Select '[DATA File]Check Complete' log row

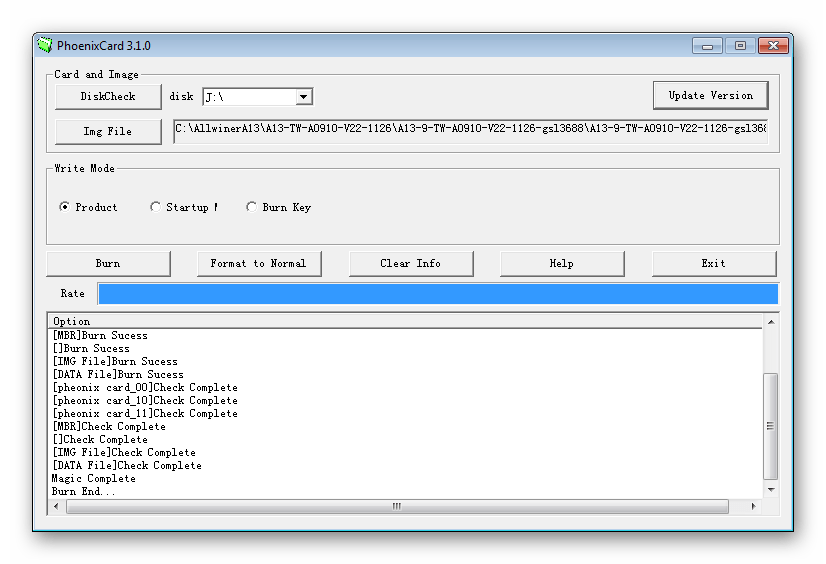[406, 466]
